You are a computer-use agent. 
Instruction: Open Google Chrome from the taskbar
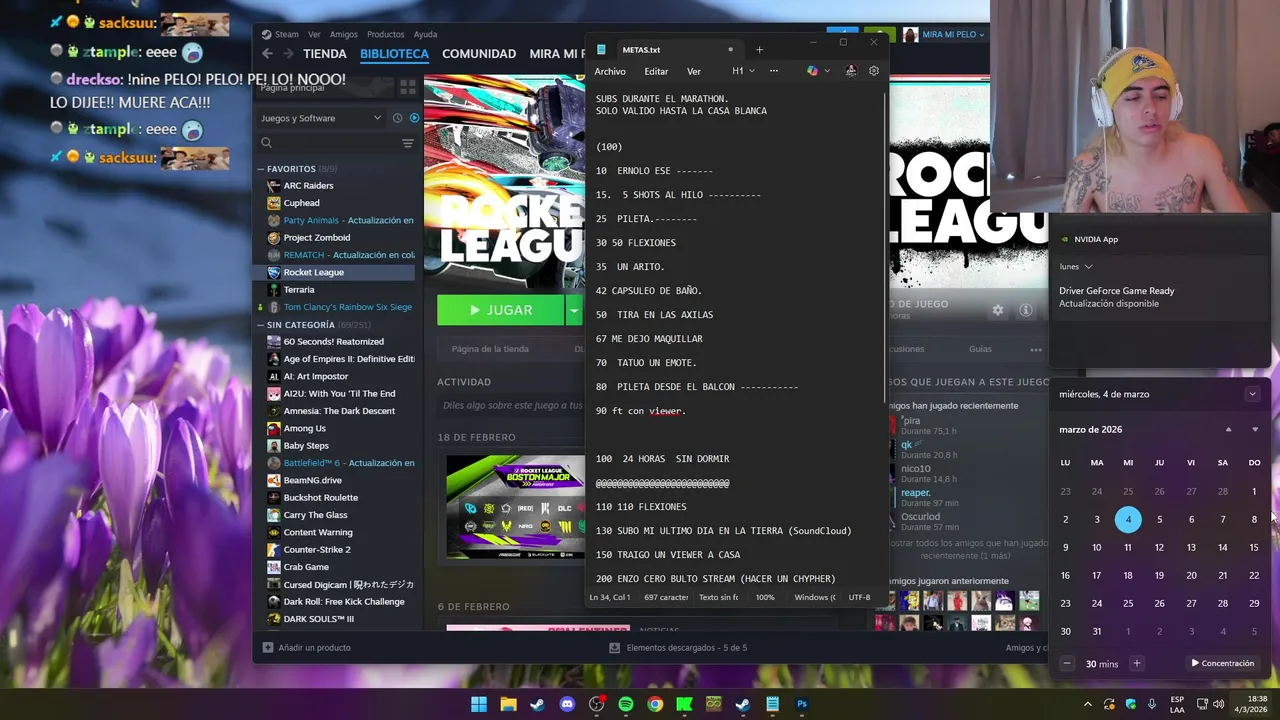tap(655, 704)
